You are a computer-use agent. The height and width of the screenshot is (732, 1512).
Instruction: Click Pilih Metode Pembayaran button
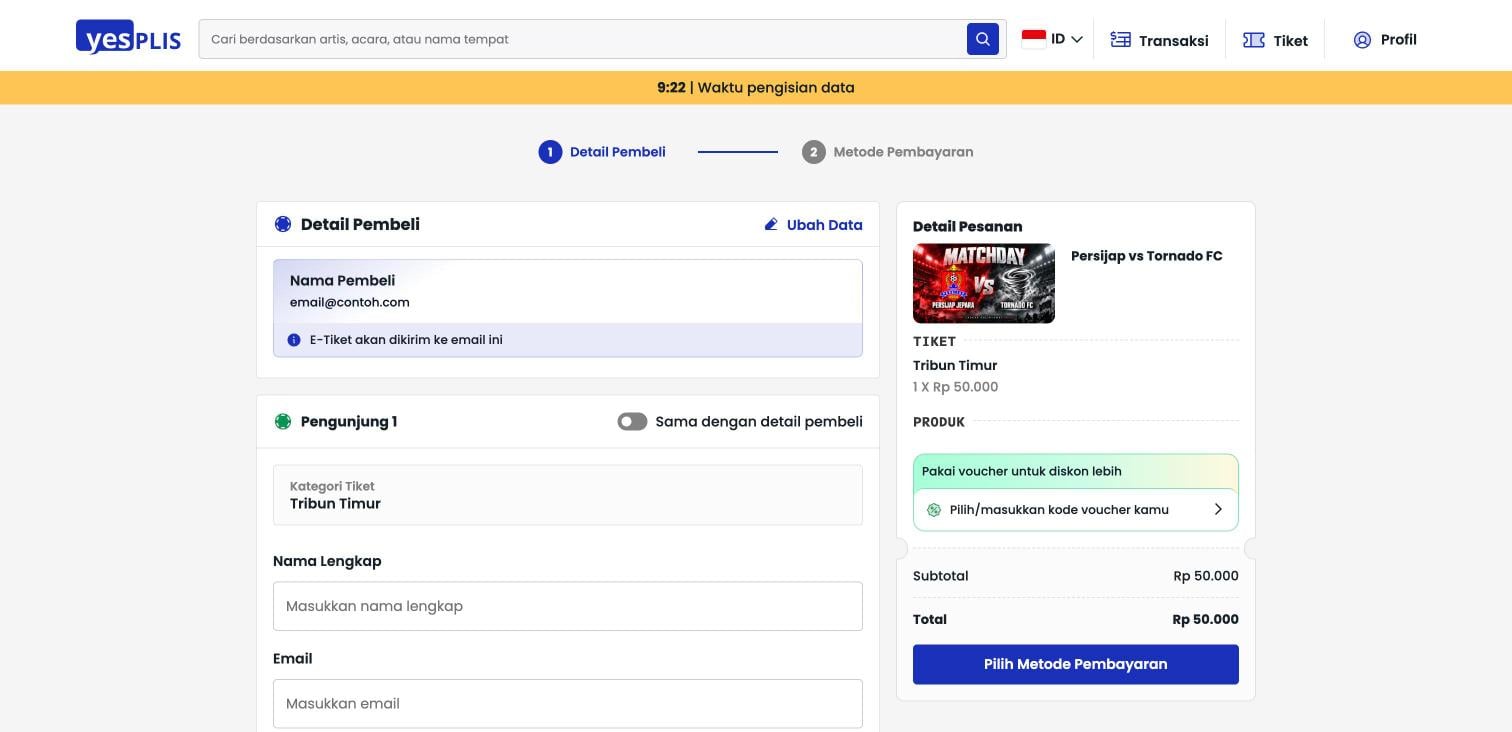tap(1076, 664)
